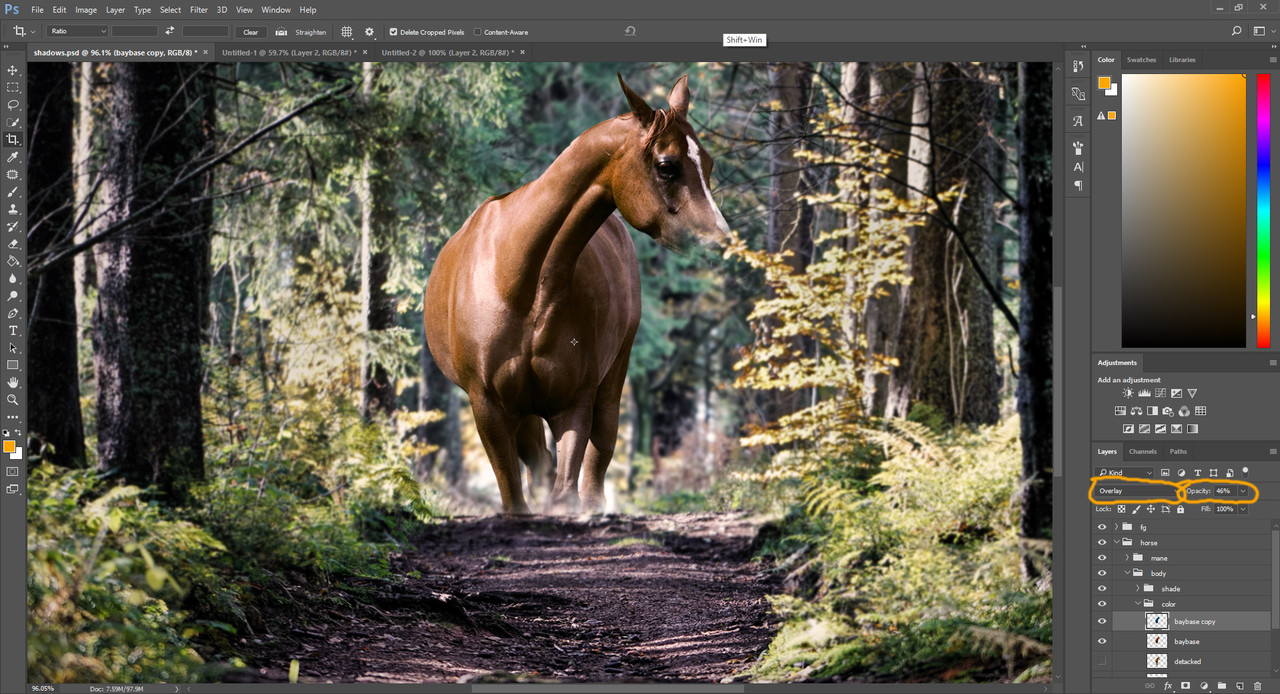Filter layers by type layers

(x=1197, y=472)
